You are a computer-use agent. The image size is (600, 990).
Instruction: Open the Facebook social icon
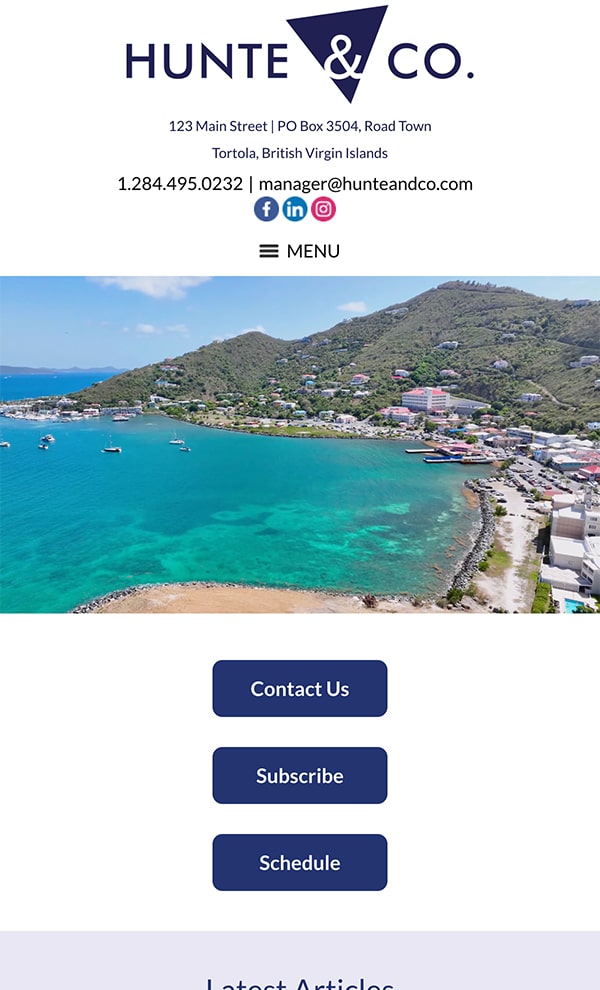point(266,209)
